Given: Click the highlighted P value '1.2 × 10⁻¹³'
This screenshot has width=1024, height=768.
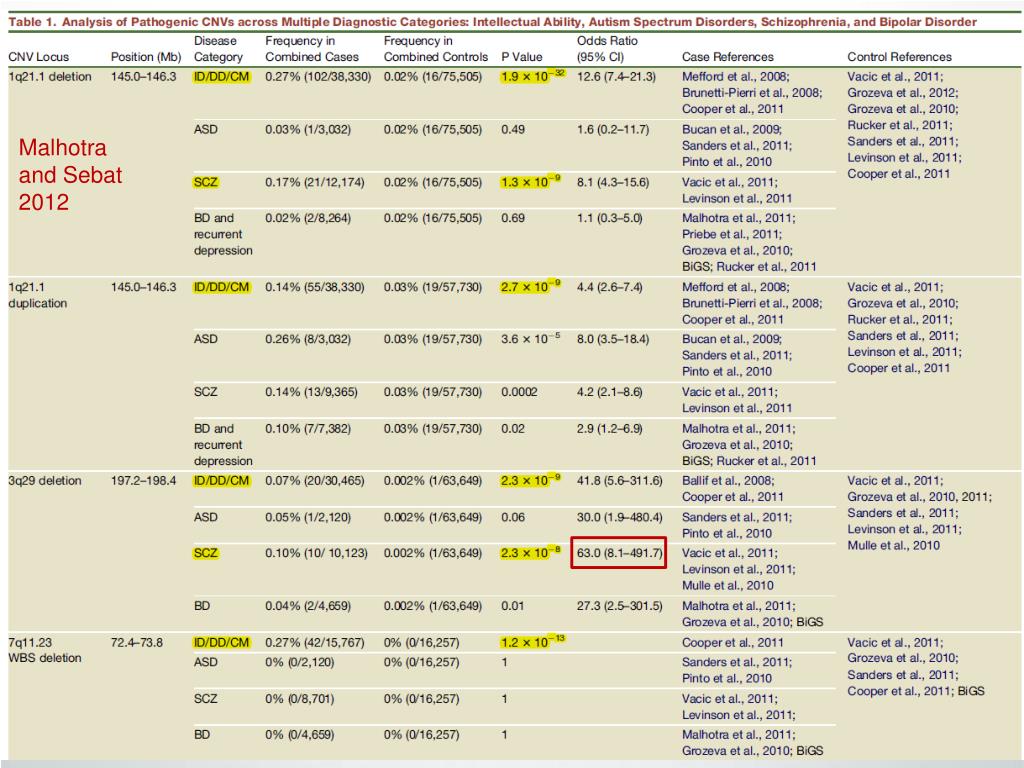Looking at the screenshot, I should point(532,642).
